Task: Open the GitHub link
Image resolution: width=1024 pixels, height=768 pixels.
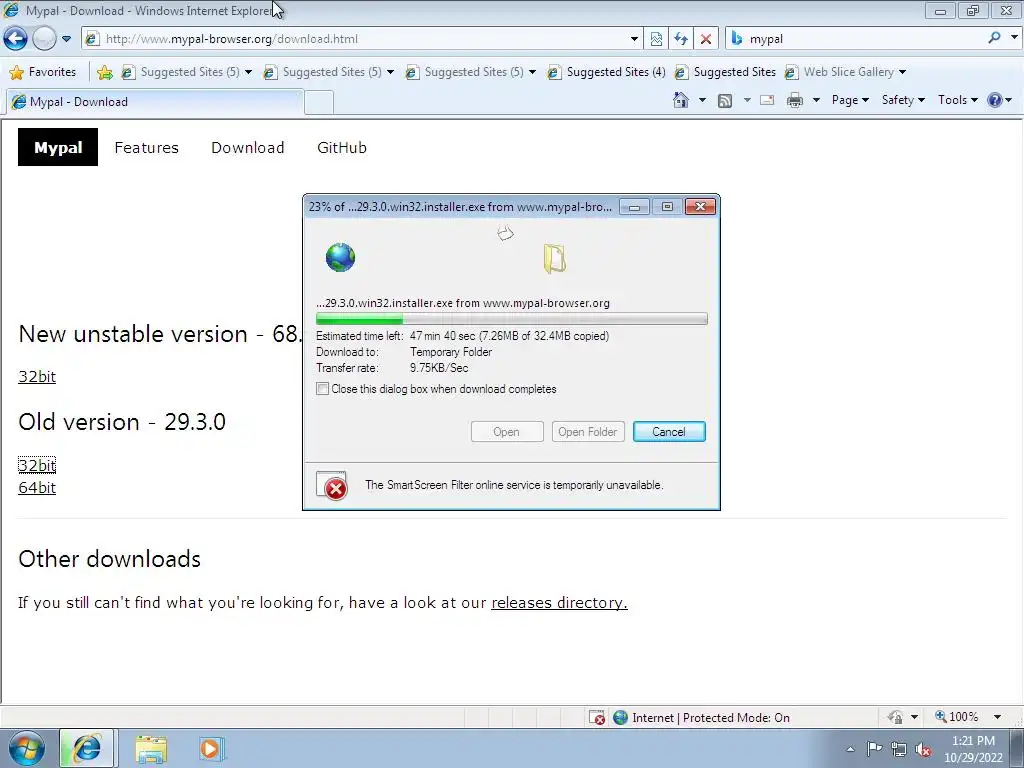Action: [x=342, y=148]
